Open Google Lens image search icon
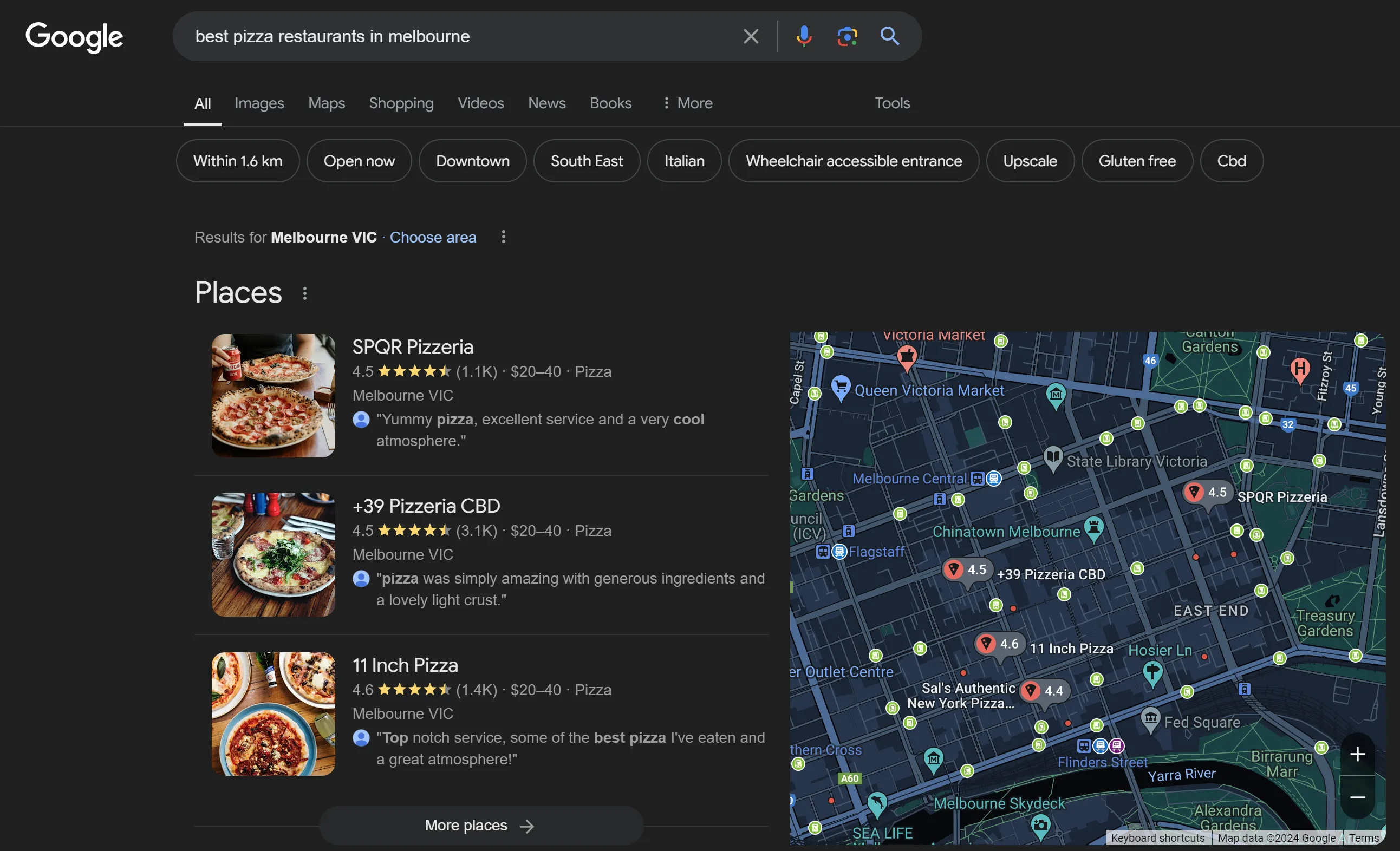The width and height of the screenshot is (1400, 851). pyautogui.click(x=846, y=36)
